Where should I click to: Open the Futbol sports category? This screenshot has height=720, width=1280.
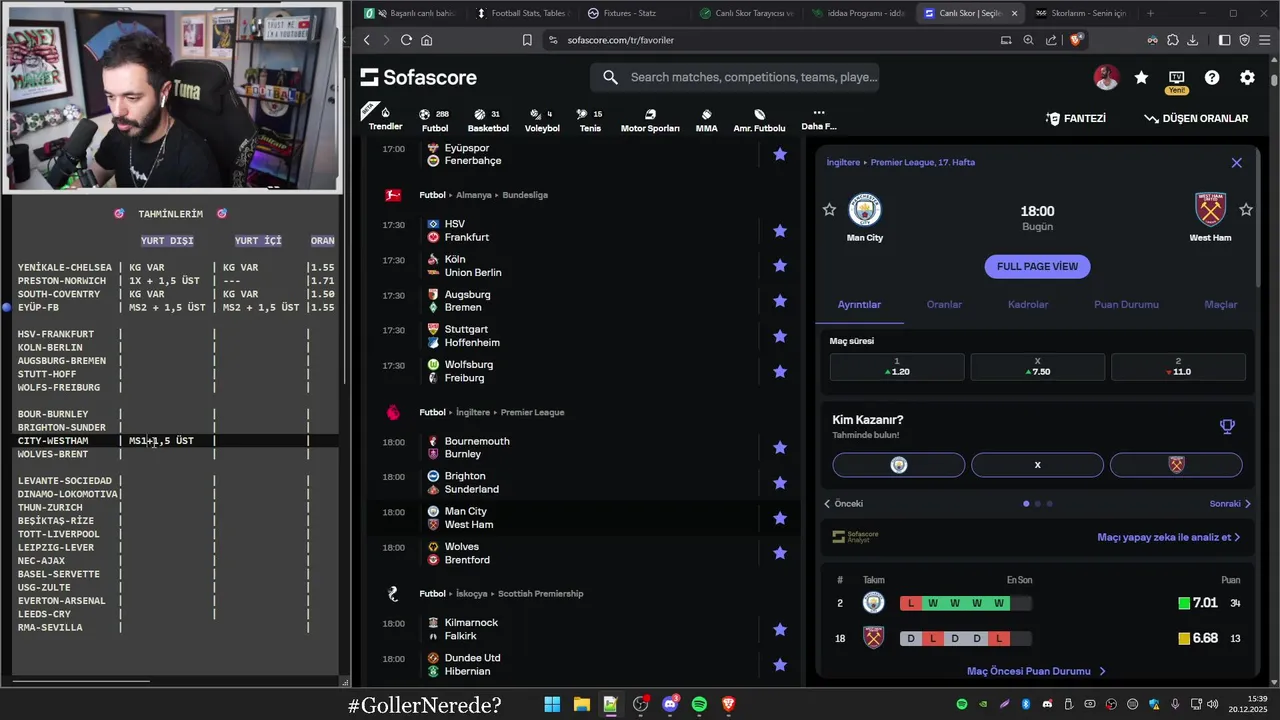(435, 120)
